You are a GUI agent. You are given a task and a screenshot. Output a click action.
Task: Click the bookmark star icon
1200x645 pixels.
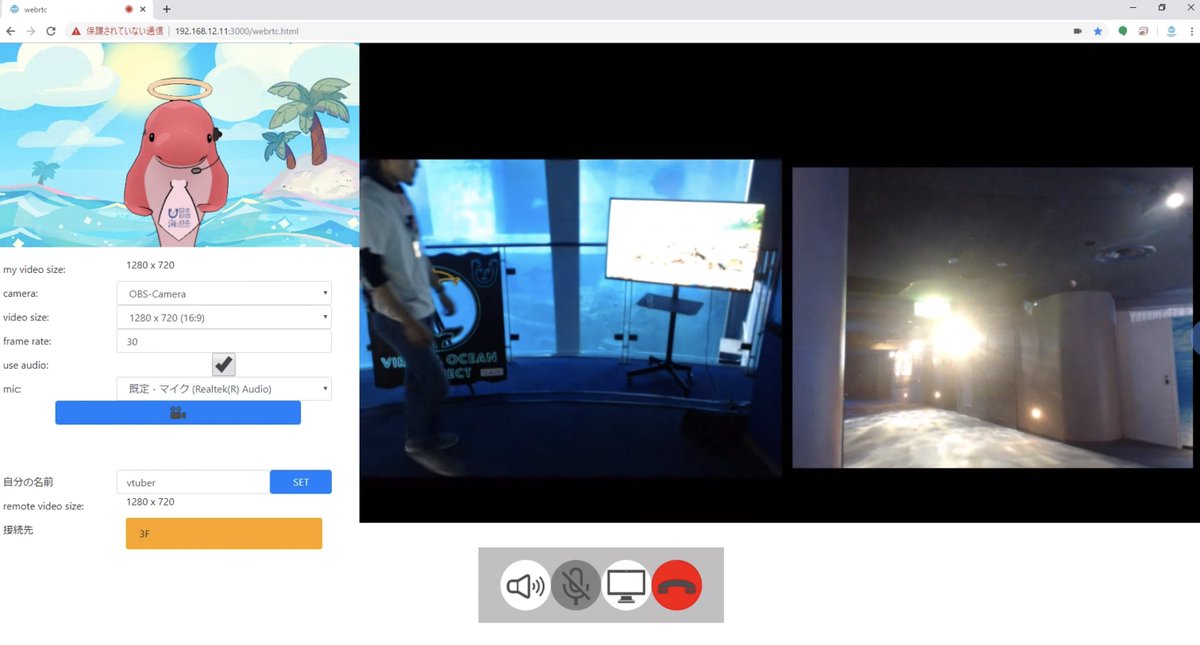[x=1098, y=31]
